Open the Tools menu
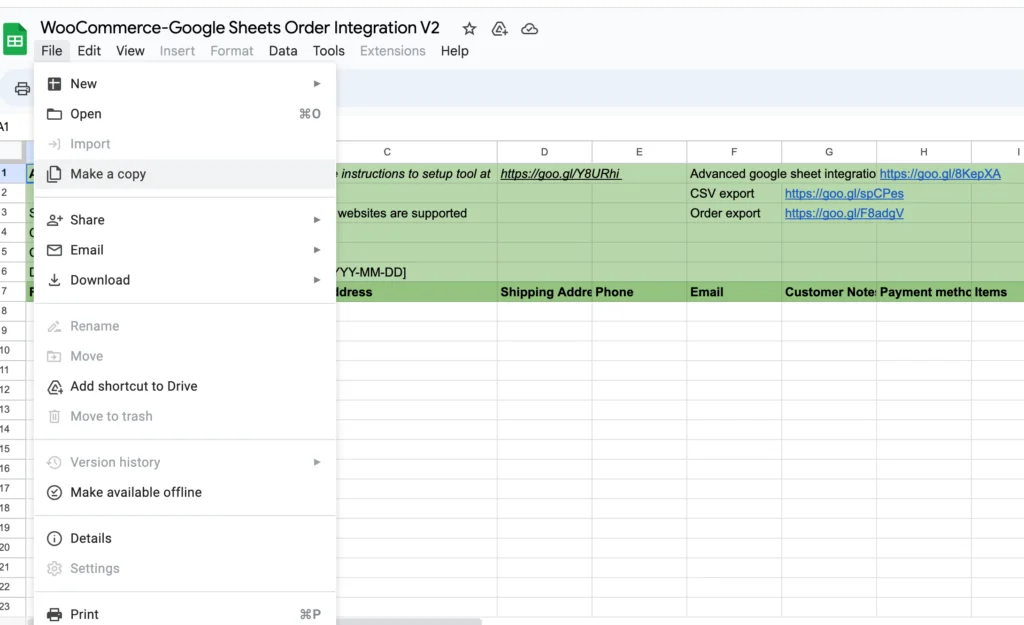 click(328, 51)
